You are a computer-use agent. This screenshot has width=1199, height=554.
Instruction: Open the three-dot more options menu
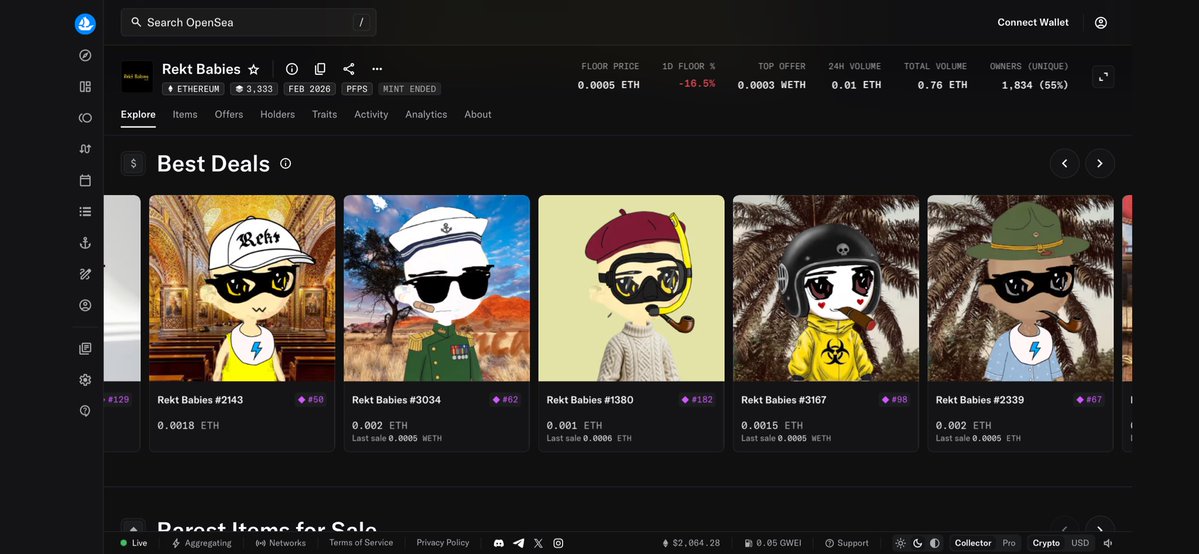tap(377, 69)
